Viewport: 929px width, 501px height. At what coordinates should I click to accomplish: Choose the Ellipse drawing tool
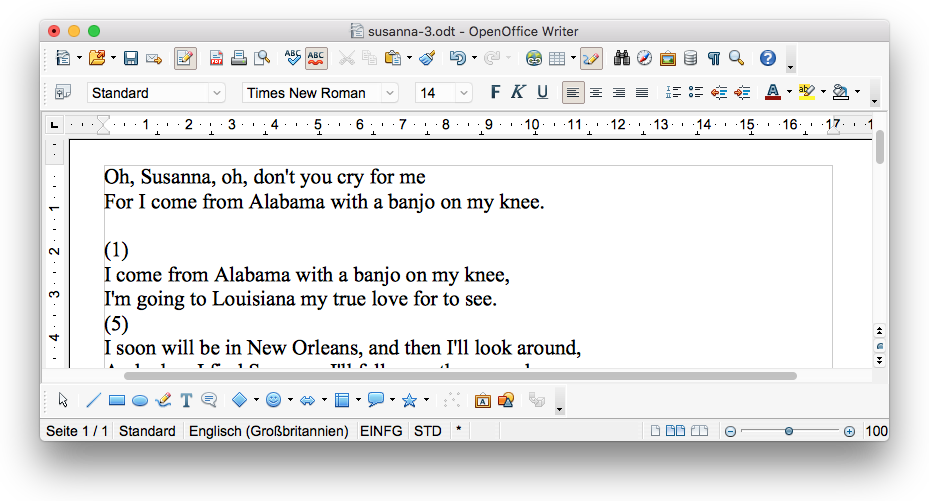click(x=140, y=401)
